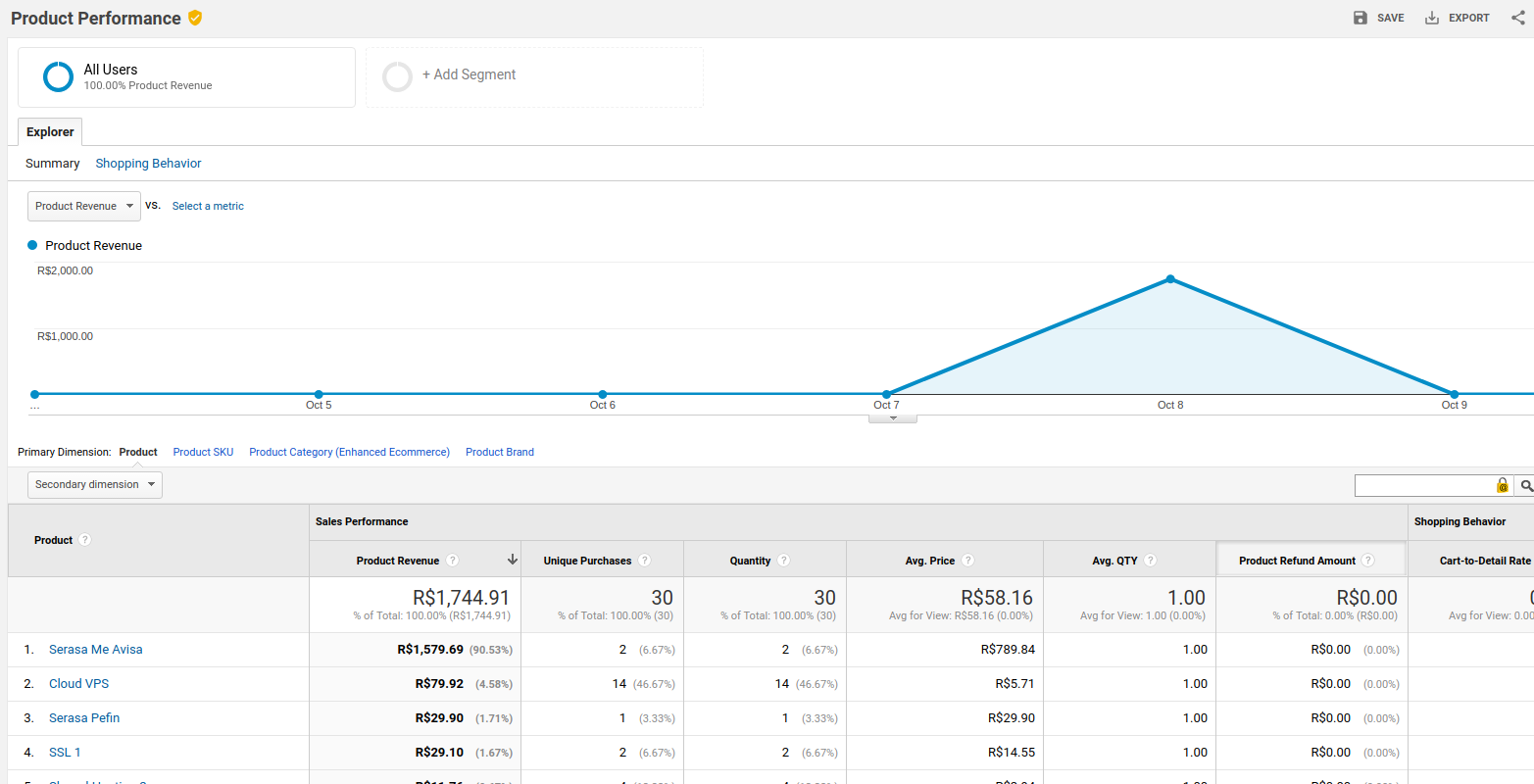This screenshot has width=1534, height=784.
Task: Open the Serasa Me Avisa product link
Action: (95, 650)
